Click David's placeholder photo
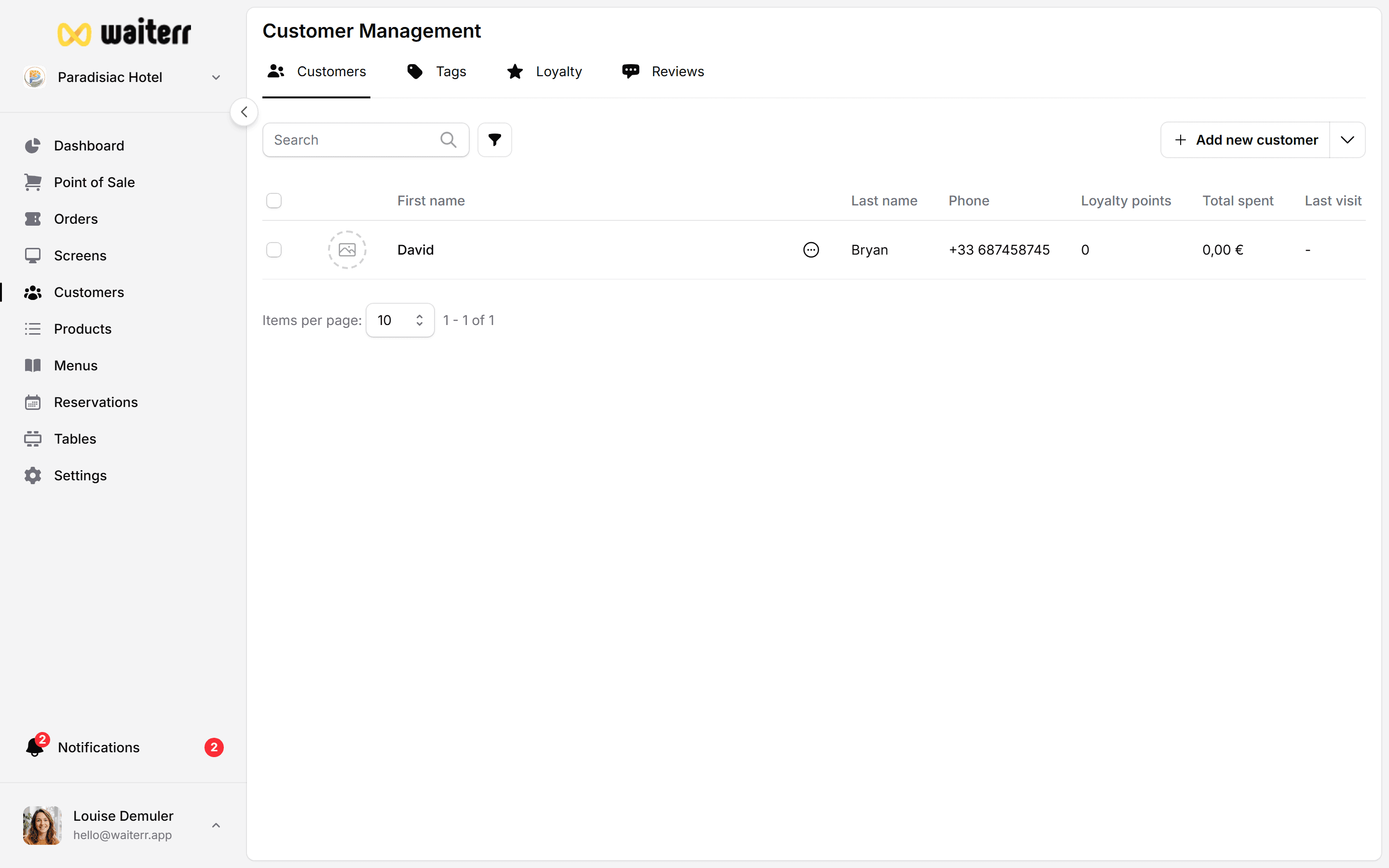This screenshot has height=868, width=1389. click(347, 250)
